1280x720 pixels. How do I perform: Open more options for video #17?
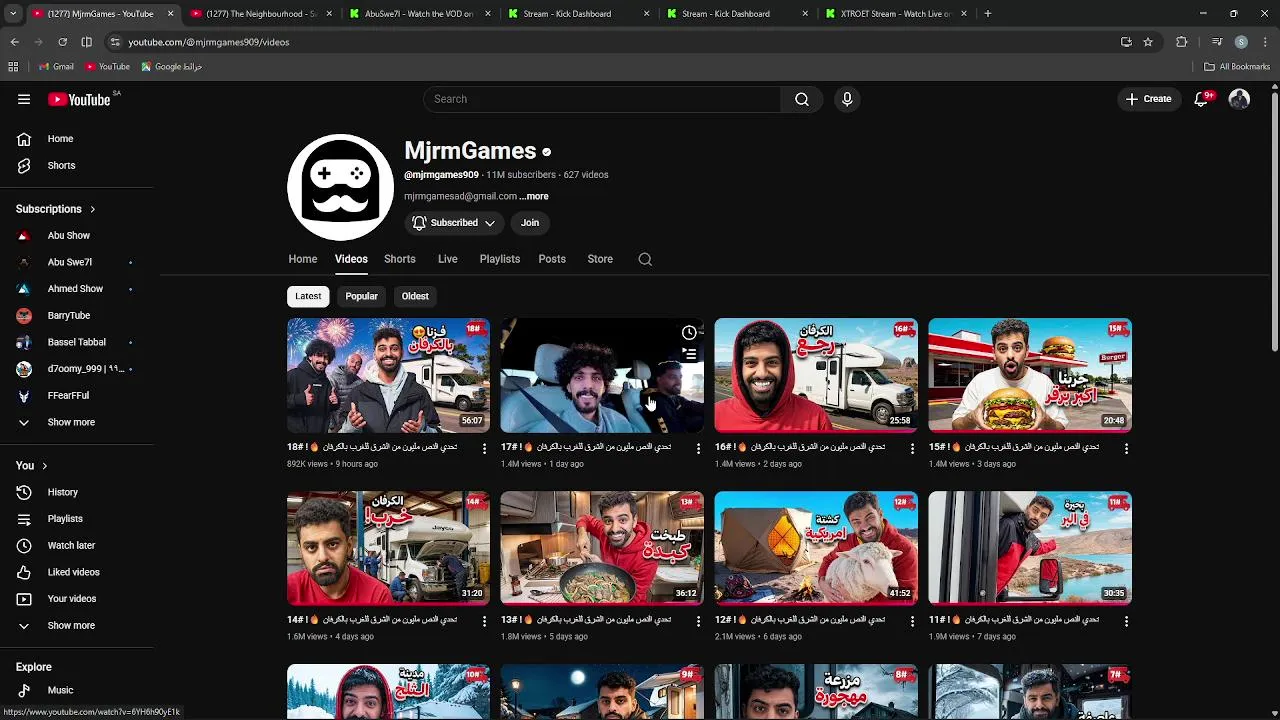coord(698,449)
